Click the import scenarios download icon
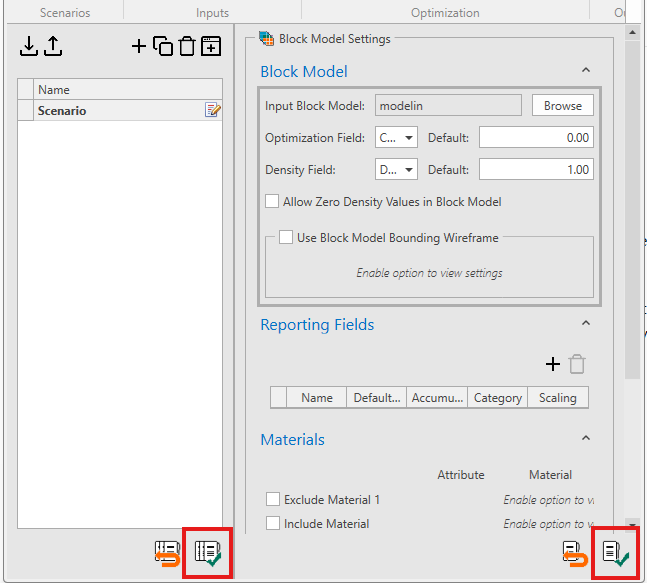Viewport: 647px width, 583px height. [x=29, y=46]
